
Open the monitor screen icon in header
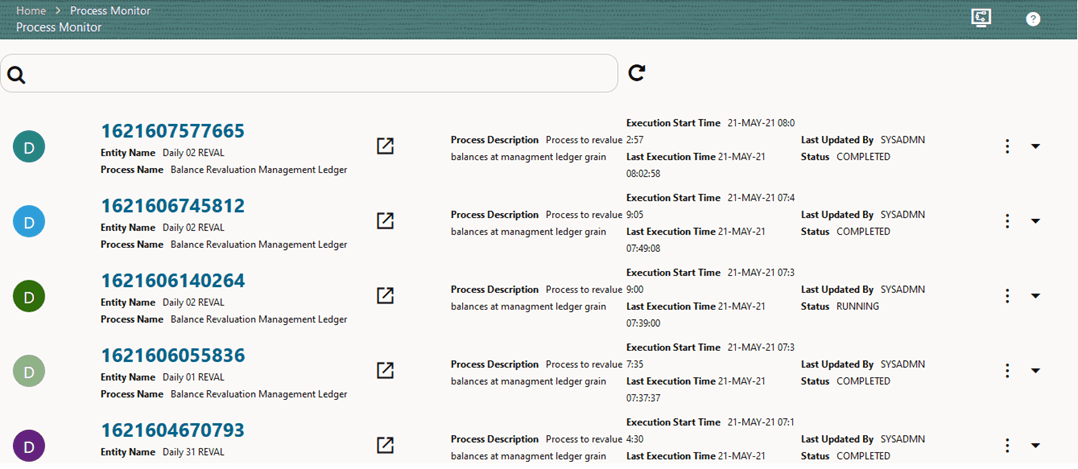981,19
